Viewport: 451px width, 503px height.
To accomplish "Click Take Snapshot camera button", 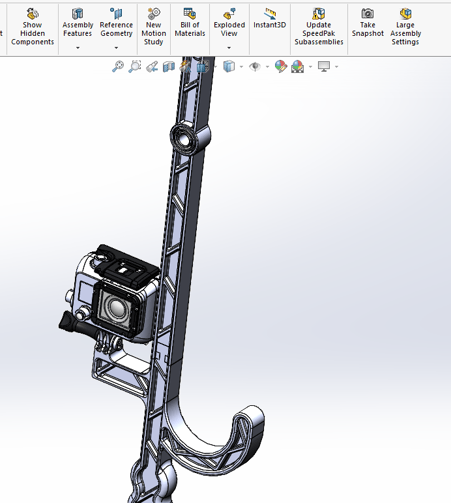I will (x=368, y=23).
